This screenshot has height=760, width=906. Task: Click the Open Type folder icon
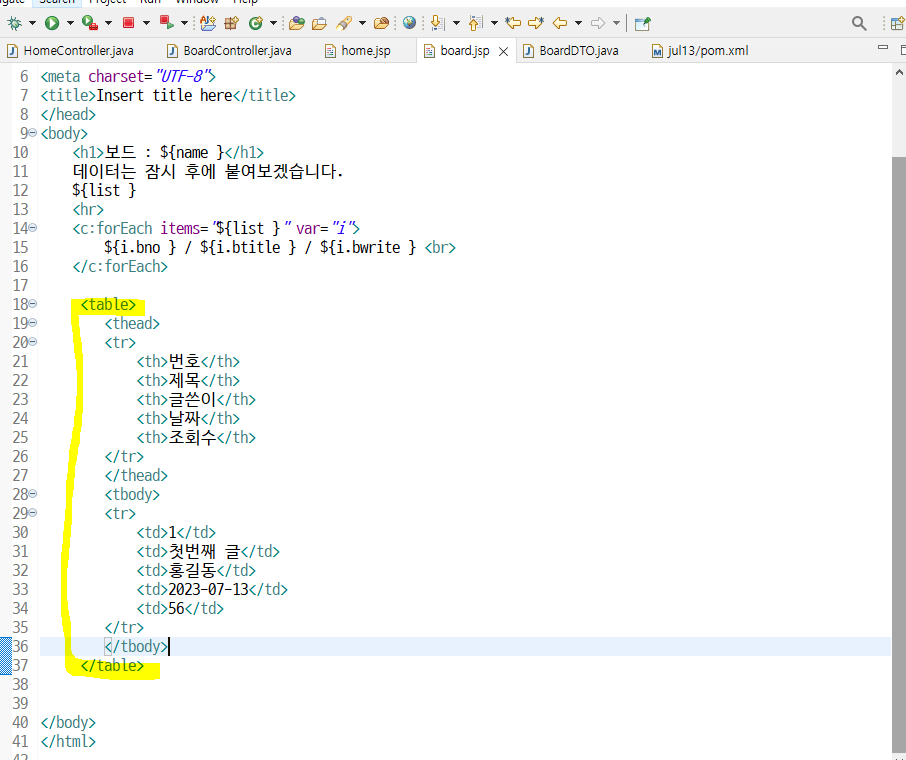297,23
